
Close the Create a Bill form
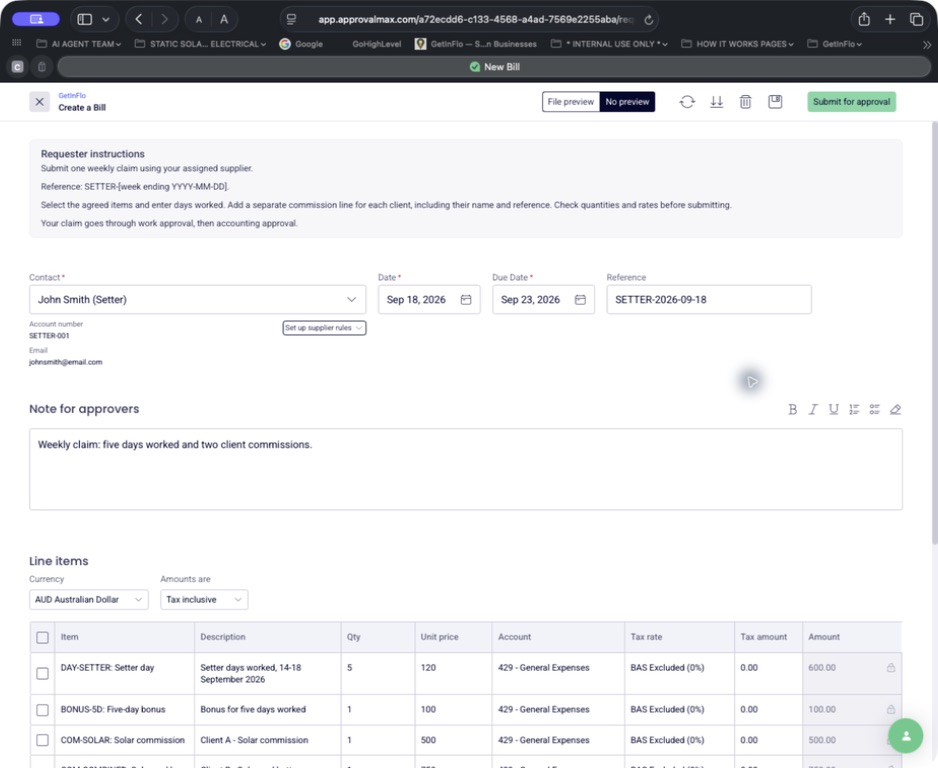(39, 102)
